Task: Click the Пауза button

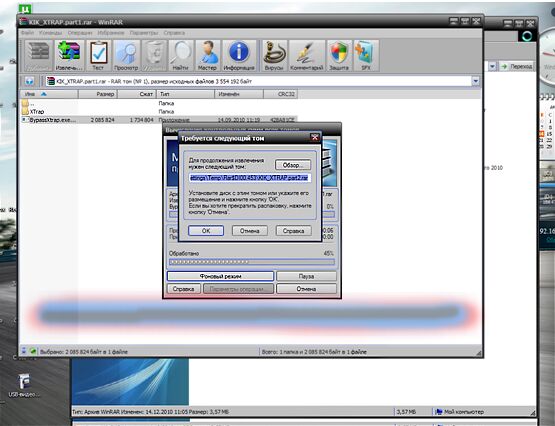Action: 306,276
